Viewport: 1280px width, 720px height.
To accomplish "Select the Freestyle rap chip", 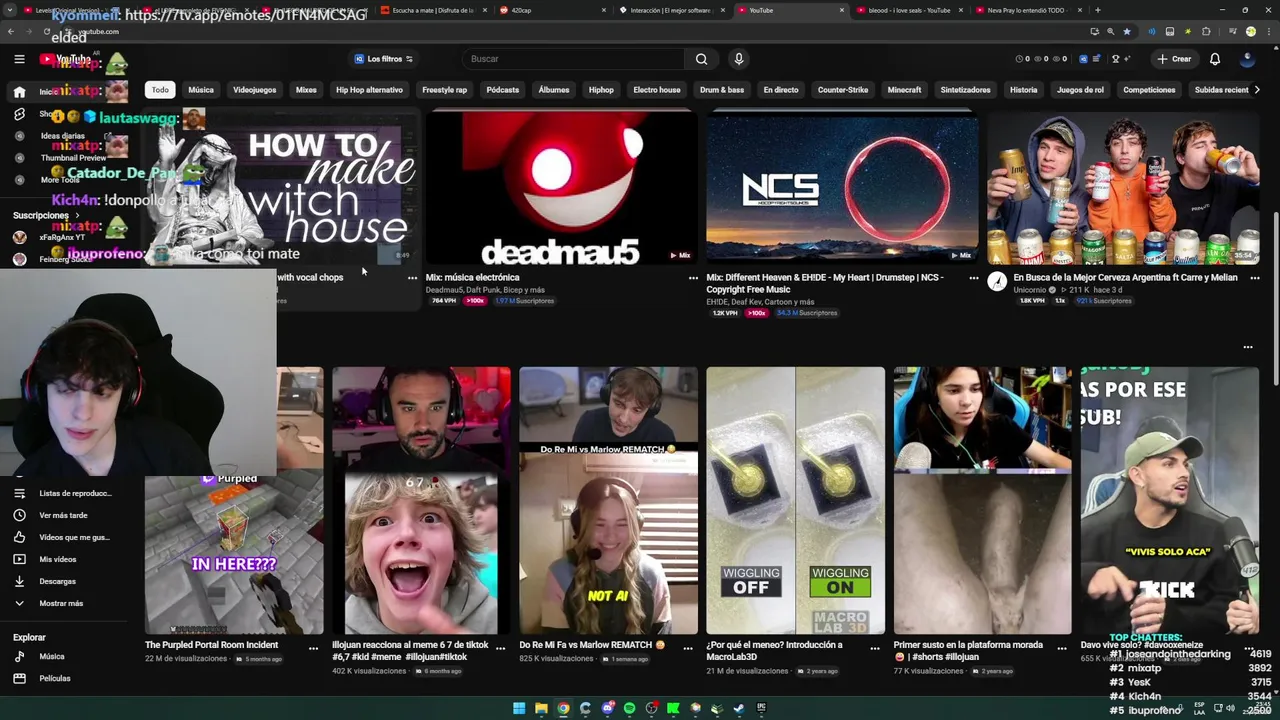I will click(444, 90).
